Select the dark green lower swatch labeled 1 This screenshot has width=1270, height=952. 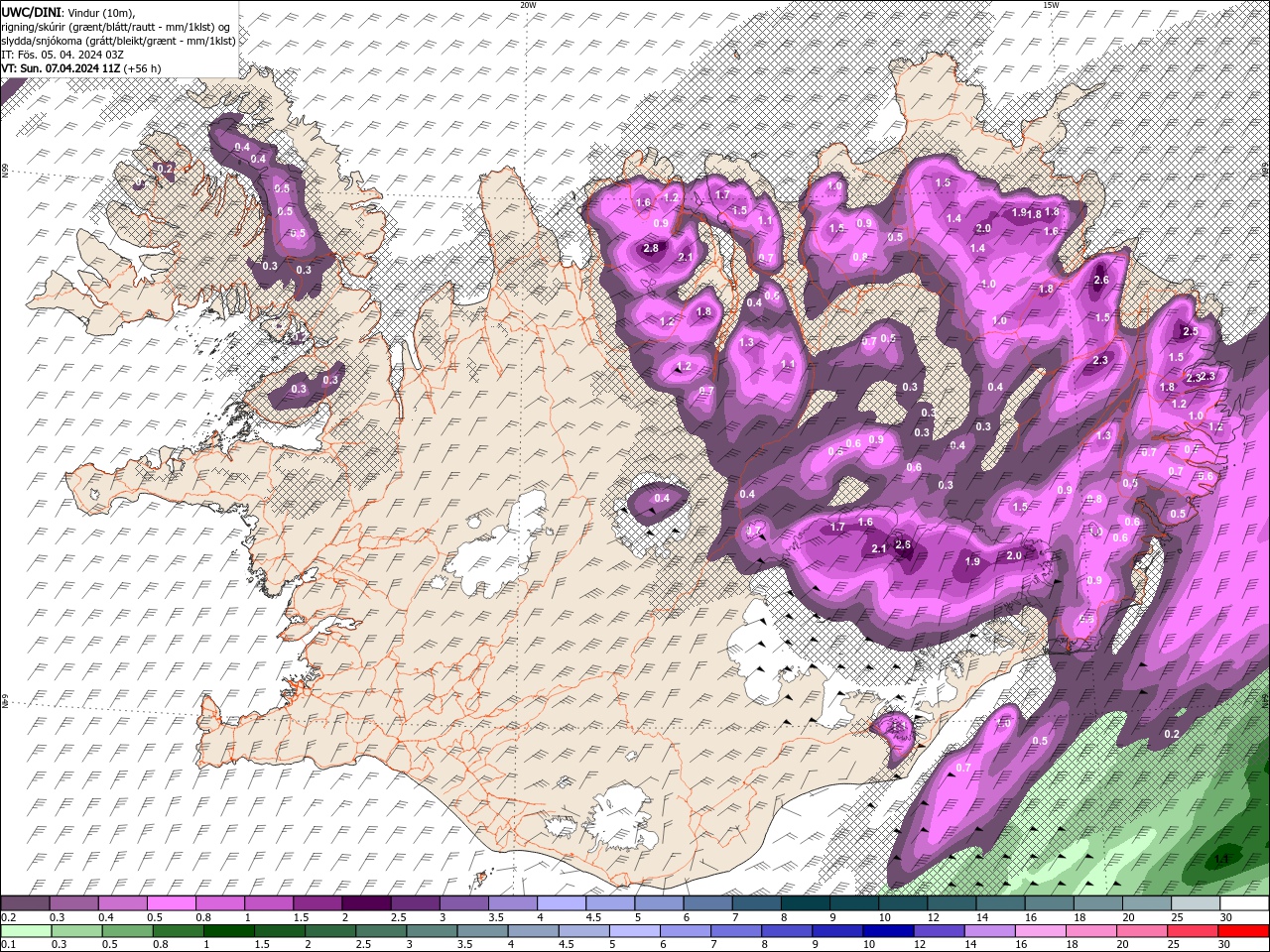coord(228,931)
